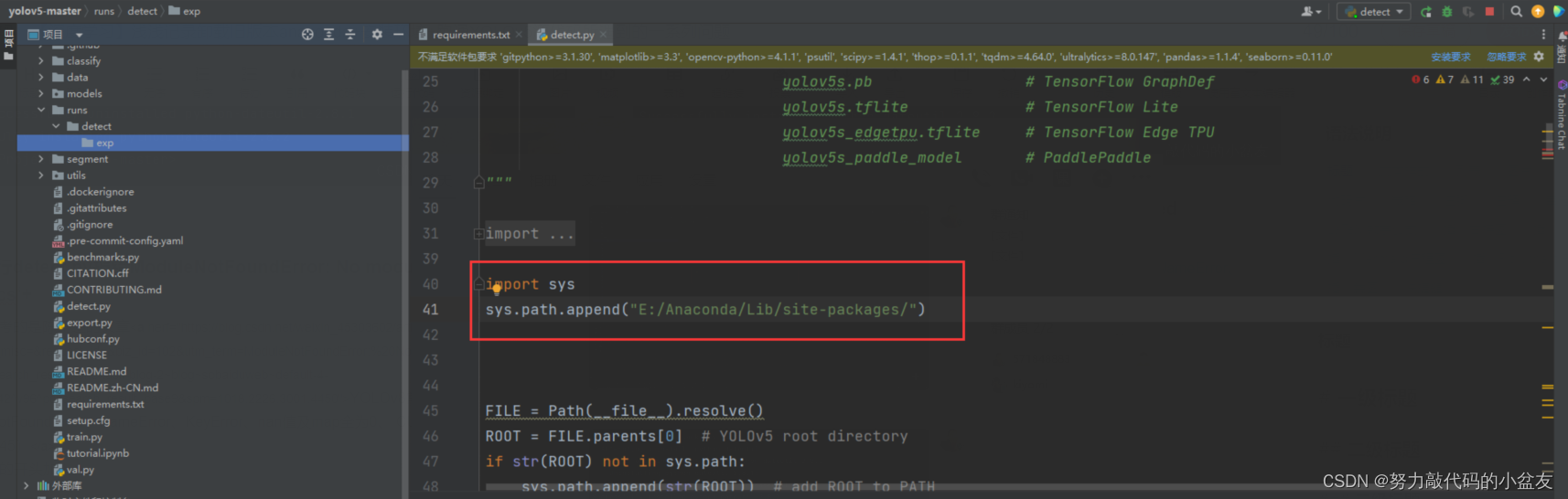Viewport: 1568px width, 499px height.
Task: Collapse the runs folder
Action: [40, 110]
